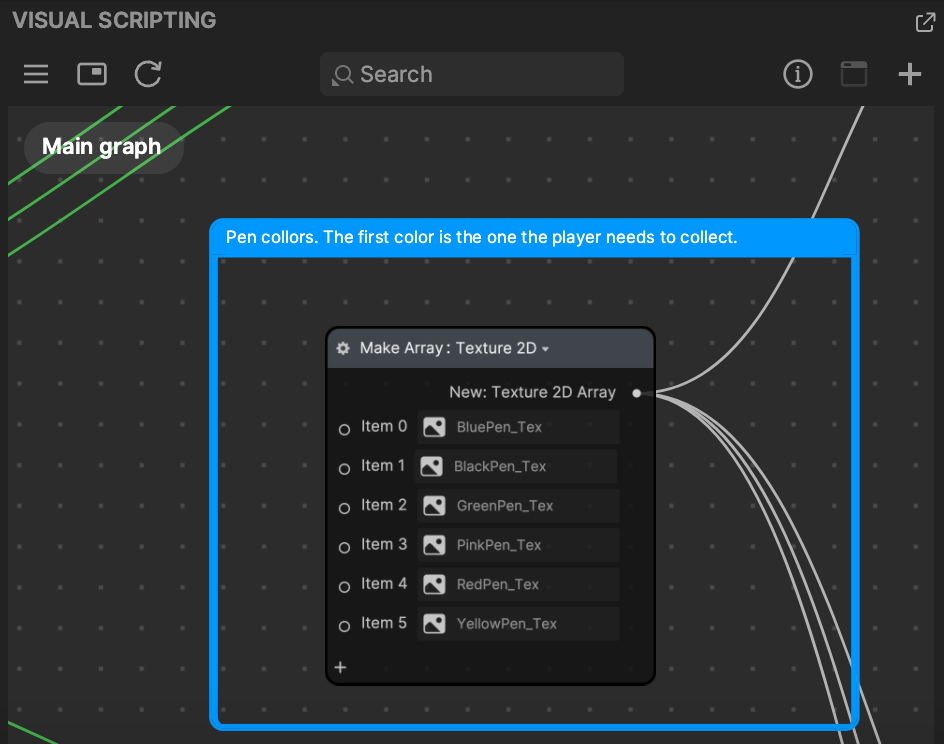
Task: Click the VISUAL SCRIPTING panel title
Action: point(114,20)
